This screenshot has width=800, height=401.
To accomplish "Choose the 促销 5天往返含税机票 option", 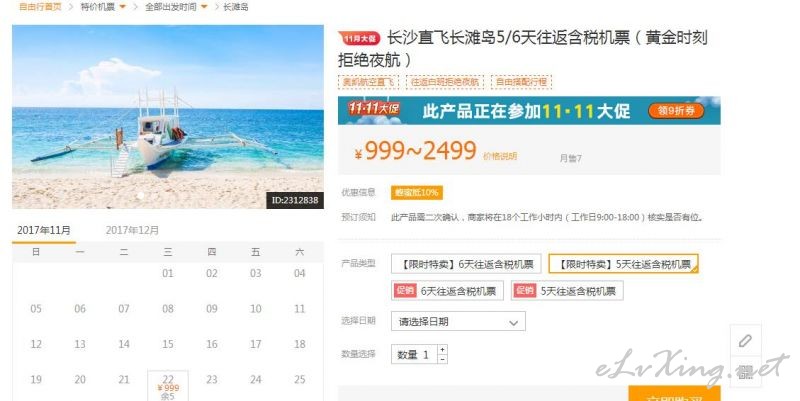I will [567, 291].
